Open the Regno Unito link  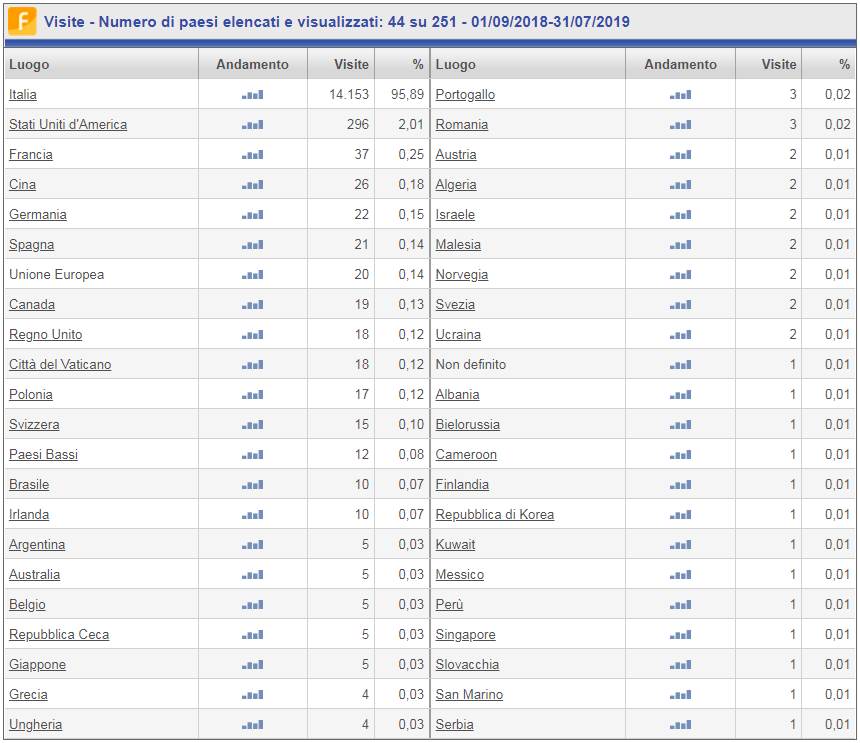click(x=46, y=334)
